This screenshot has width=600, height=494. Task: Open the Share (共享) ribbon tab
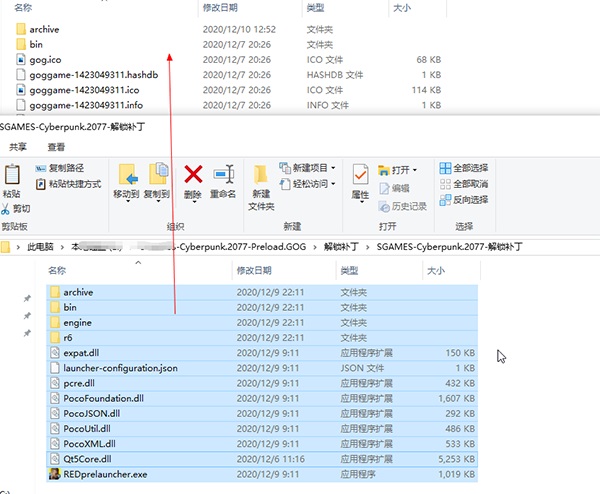click(18, 147)
